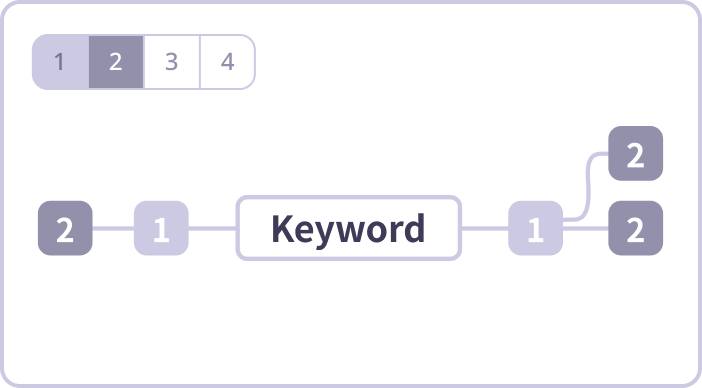Image resolution: width=702 pixels, height=388 pixels.
Task: Select depth level 1 in segmented control
Action: click(x=60, y=62)
